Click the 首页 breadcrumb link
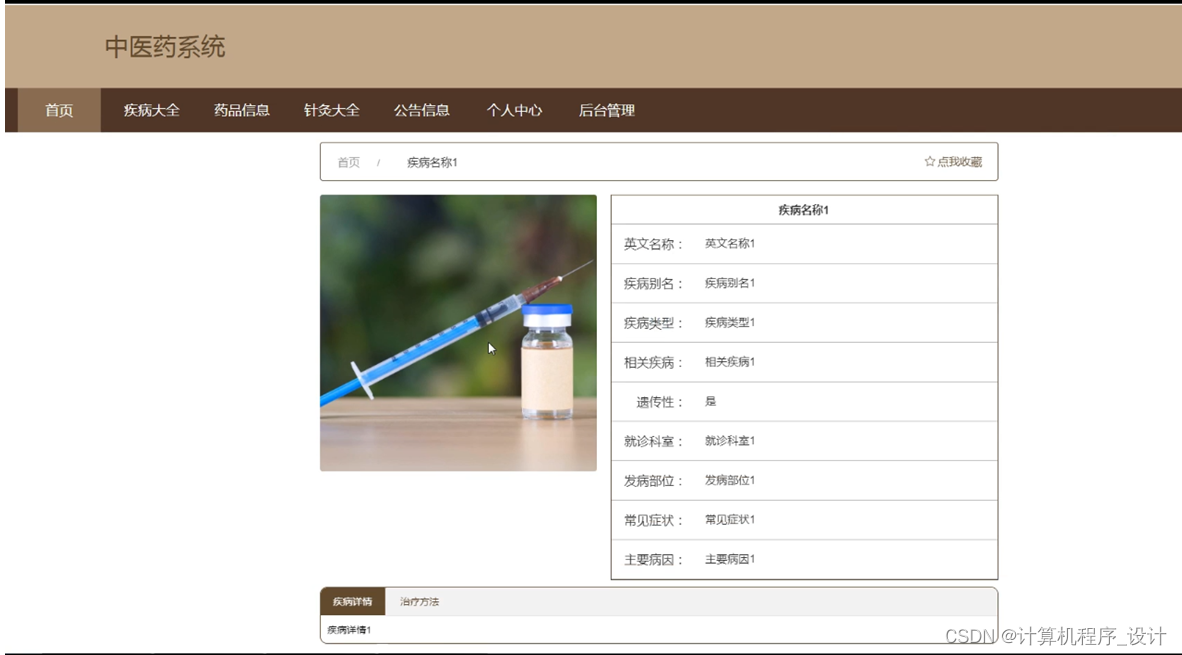This screenshot has height=655, width=1182. pos(348,162)
